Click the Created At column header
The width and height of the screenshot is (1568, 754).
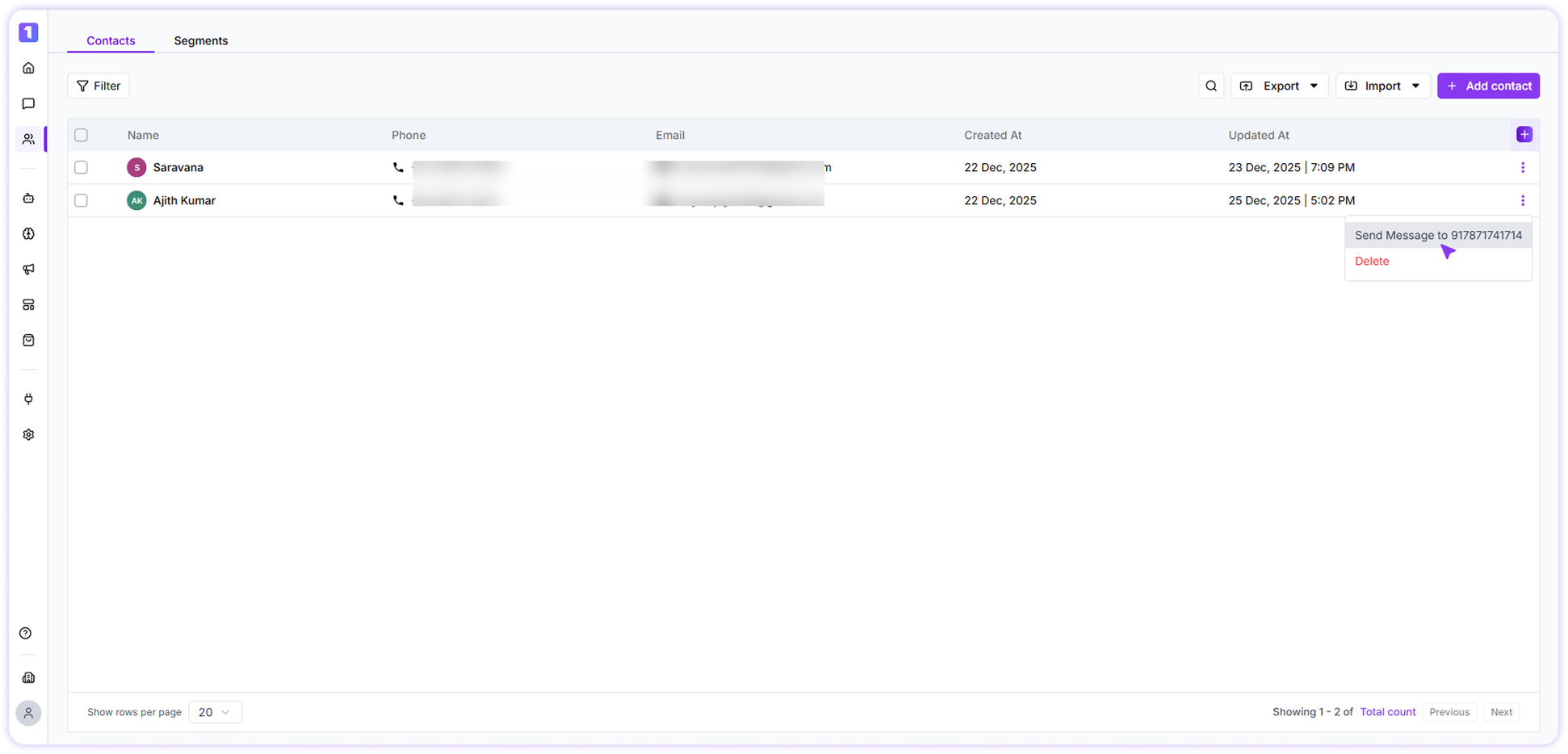pos(993,136)
